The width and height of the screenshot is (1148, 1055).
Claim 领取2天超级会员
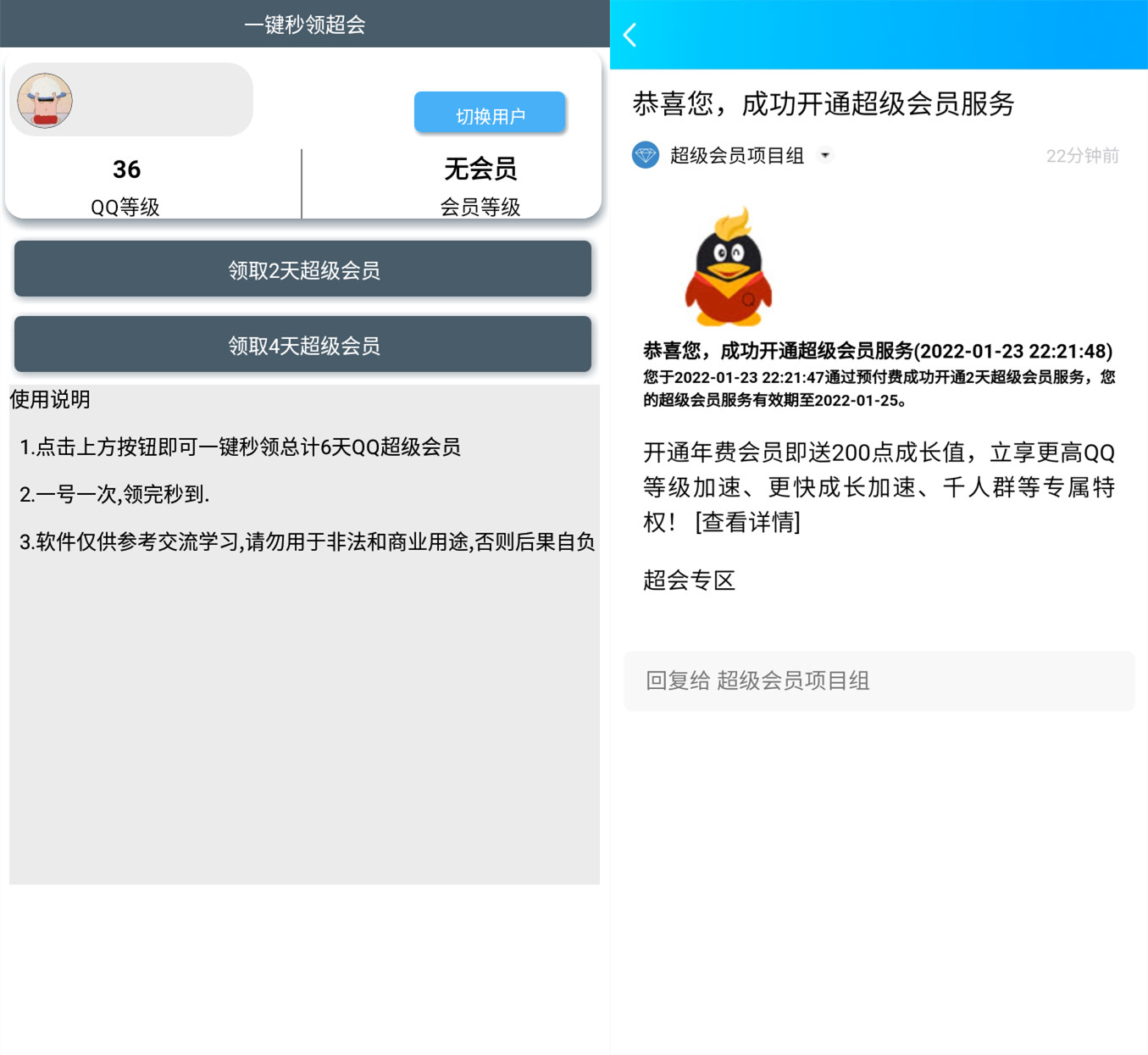click(x=302, y=269)
